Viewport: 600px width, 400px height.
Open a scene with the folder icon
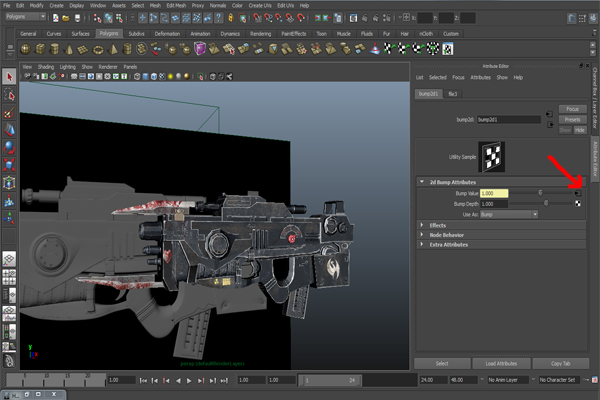click(x=66, y=18)
